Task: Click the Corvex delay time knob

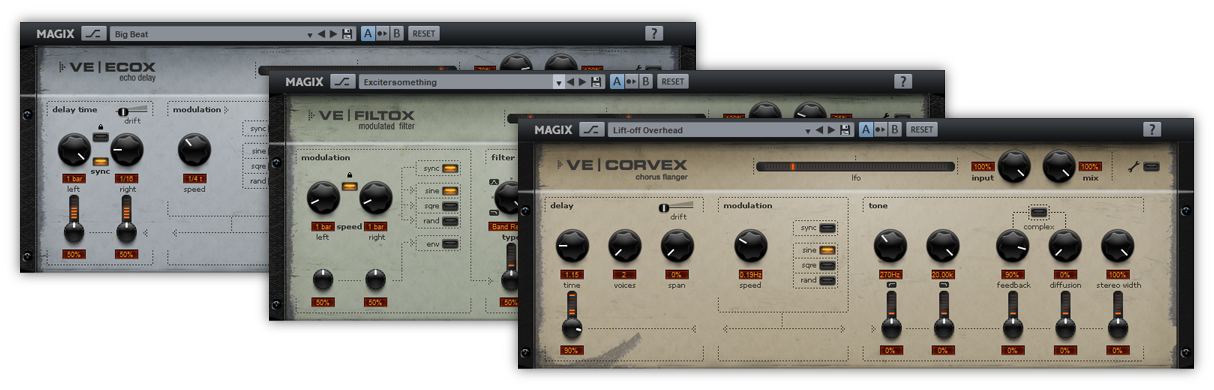Action: (x=572, y=245)
